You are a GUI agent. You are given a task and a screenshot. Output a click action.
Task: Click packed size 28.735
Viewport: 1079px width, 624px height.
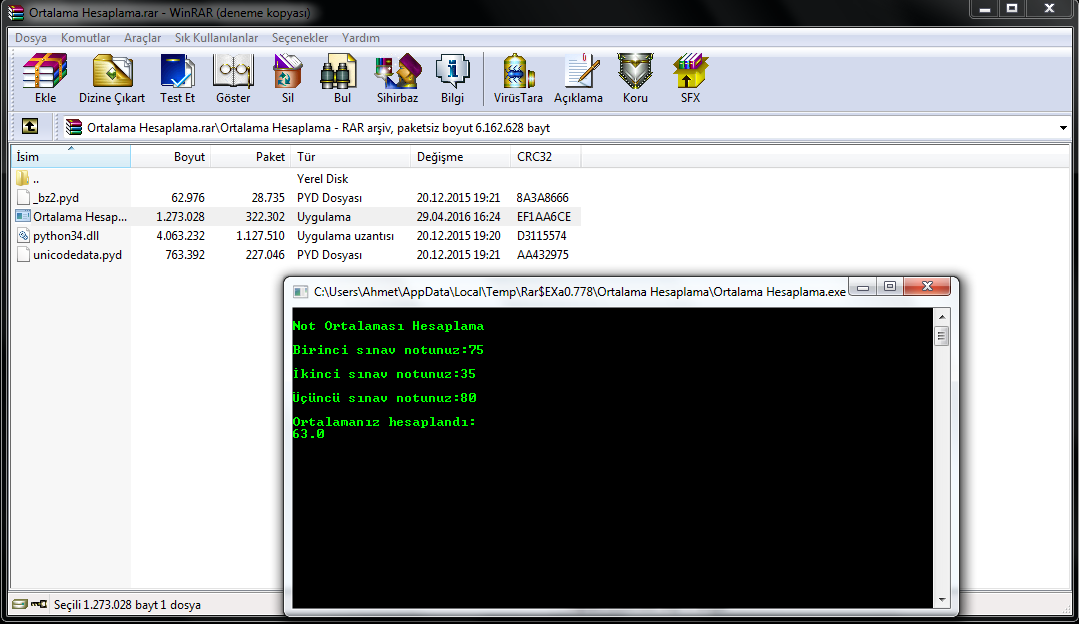tap(268, 197)
